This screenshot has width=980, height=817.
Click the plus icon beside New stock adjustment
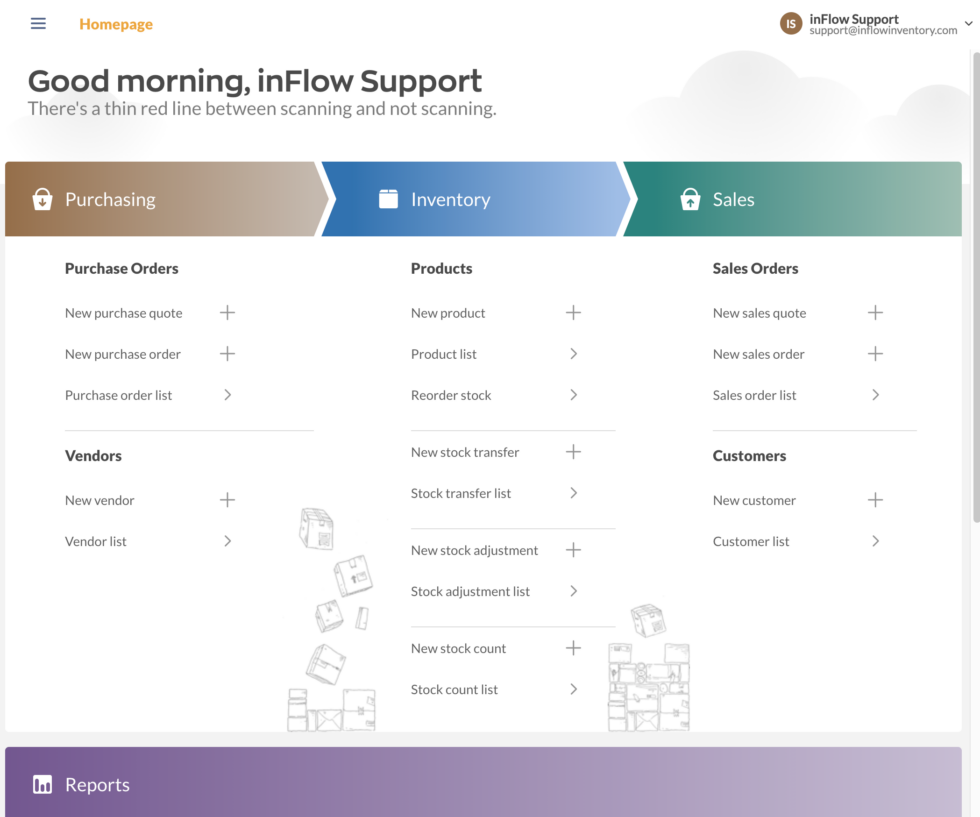[x=573, y=549]
